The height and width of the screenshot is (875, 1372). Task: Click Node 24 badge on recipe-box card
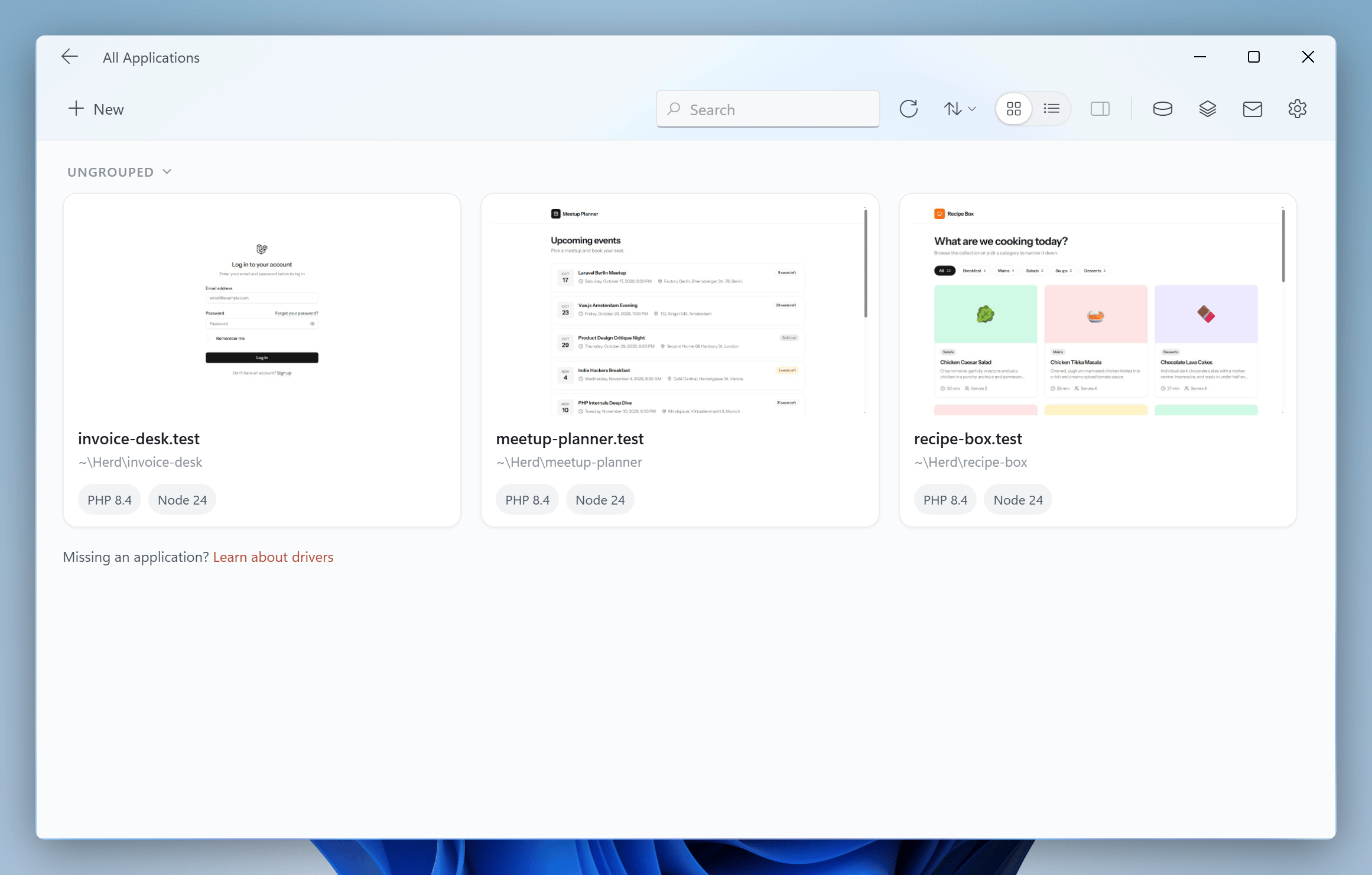click(x=1018, y=500)
